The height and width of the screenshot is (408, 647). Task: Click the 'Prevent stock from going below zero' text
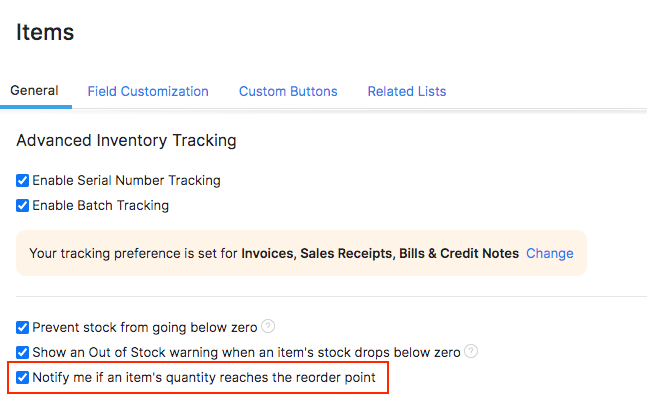click(x=145, y=327)
